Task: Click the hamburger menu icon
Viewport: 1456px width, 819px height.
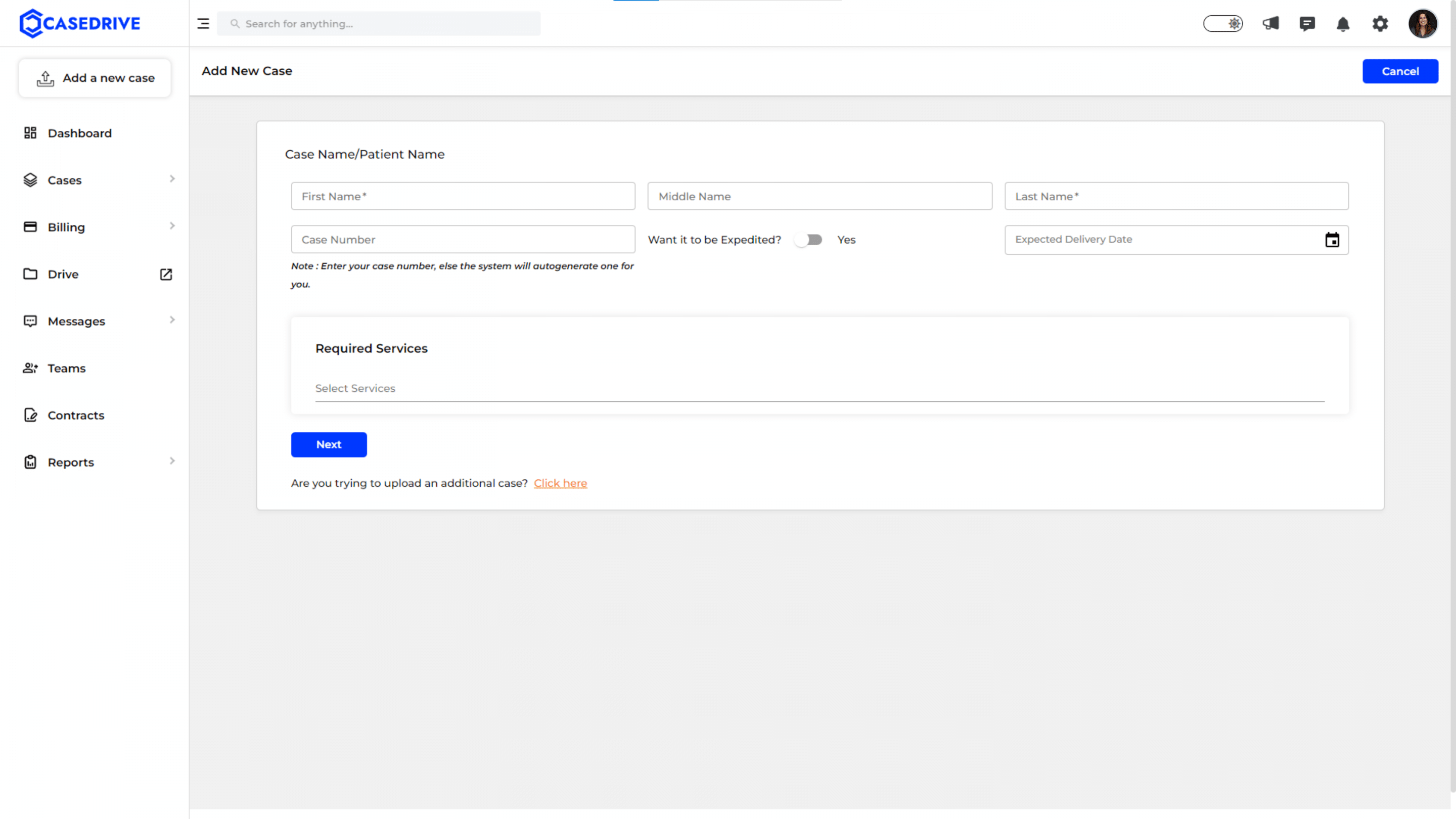Action: tap(203, 24)
